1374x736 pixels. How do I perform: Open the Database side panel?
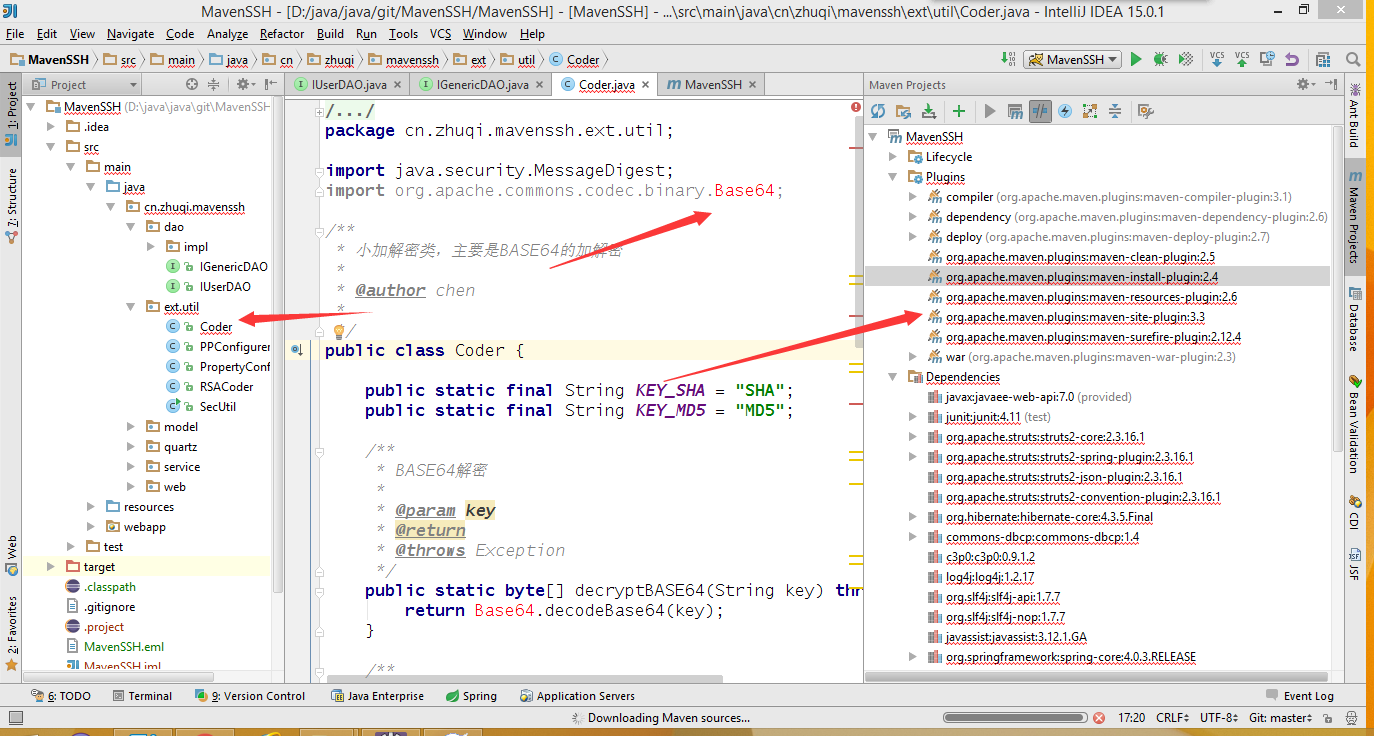pyautogui.click(x=1354, y=319)
